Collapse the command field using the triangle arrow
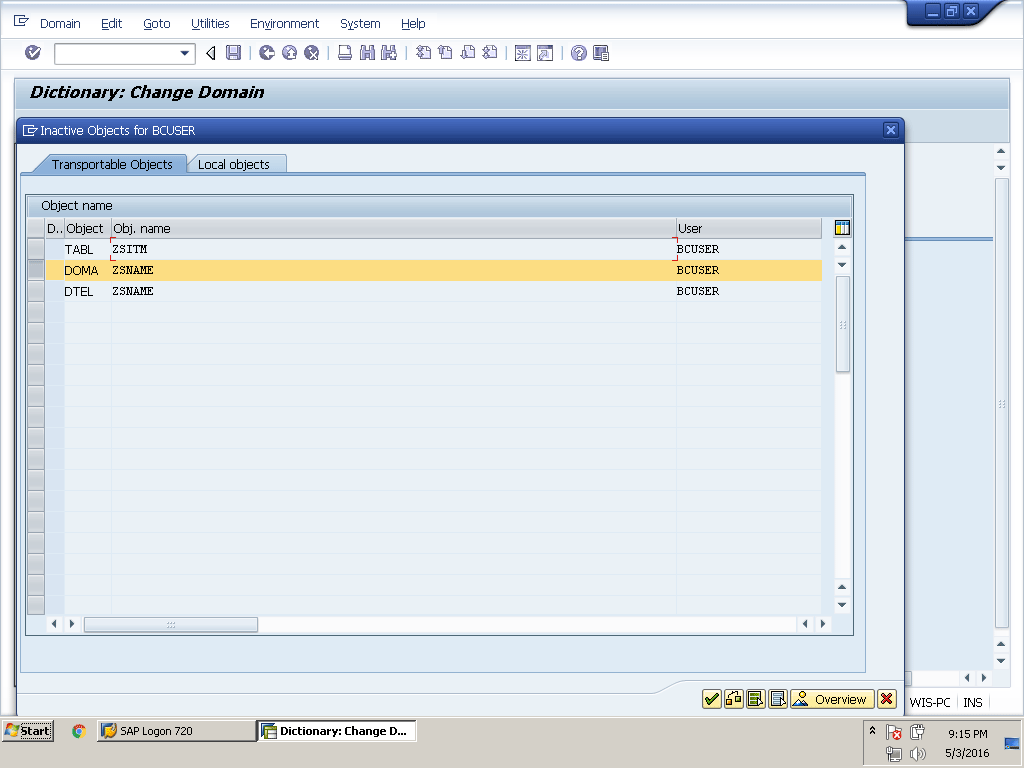 pyautogui.click(x=210, y=53)
